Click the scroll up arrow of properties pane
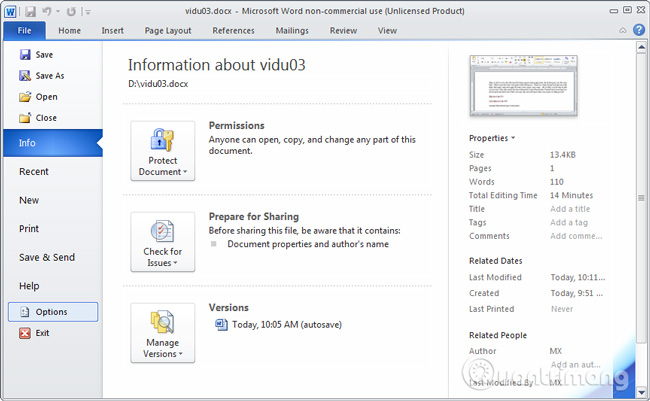This screenshot has width=650, height=401. 641,47
